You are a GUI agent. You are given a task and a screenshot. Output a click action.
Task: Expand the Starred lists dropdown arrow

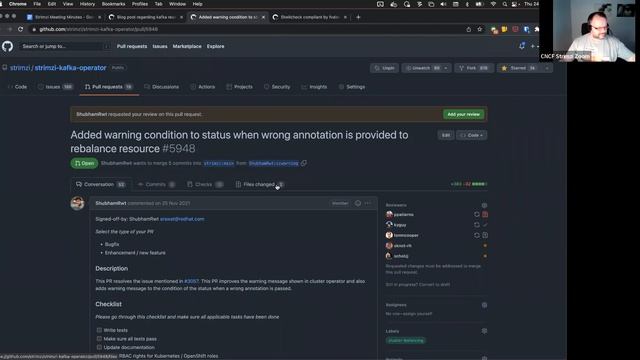click(547, 68)
